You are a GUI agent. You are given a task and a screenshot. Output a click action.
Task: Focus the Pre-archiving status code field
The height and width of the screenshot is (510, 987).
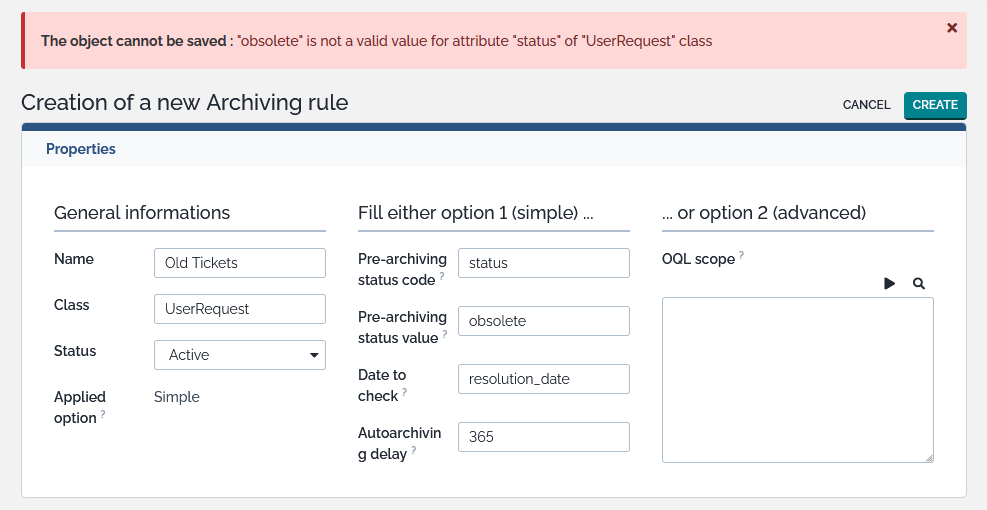coord(544,263)
